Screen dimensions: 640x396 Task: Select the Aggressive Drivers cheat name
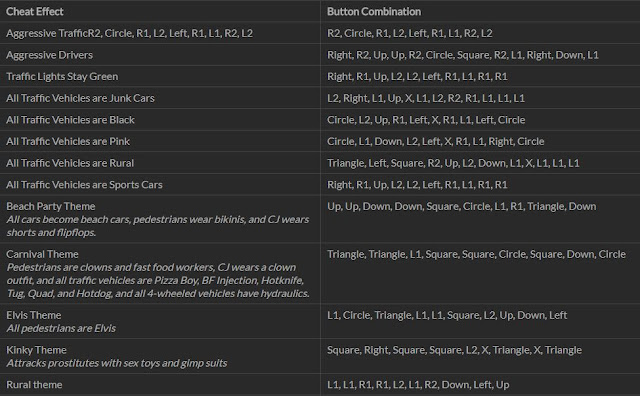click(49, 55)
